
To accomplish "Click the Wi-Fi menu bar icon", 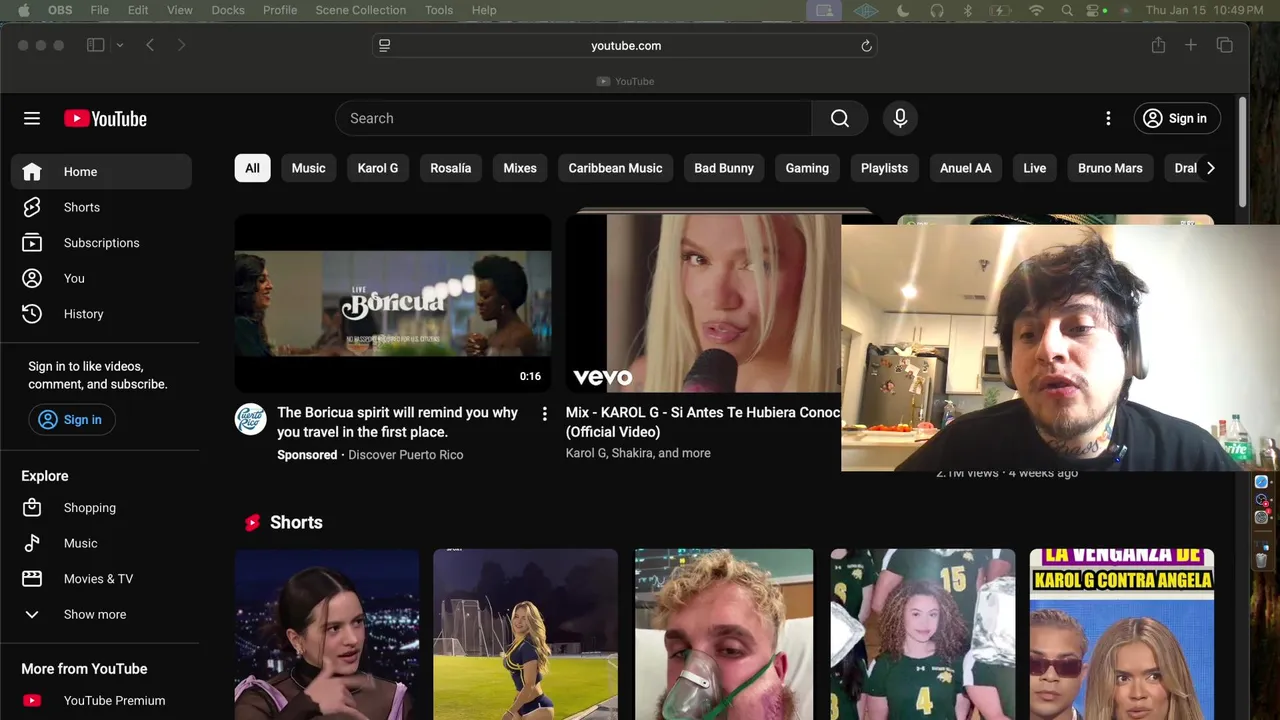I will [1036, 10].
